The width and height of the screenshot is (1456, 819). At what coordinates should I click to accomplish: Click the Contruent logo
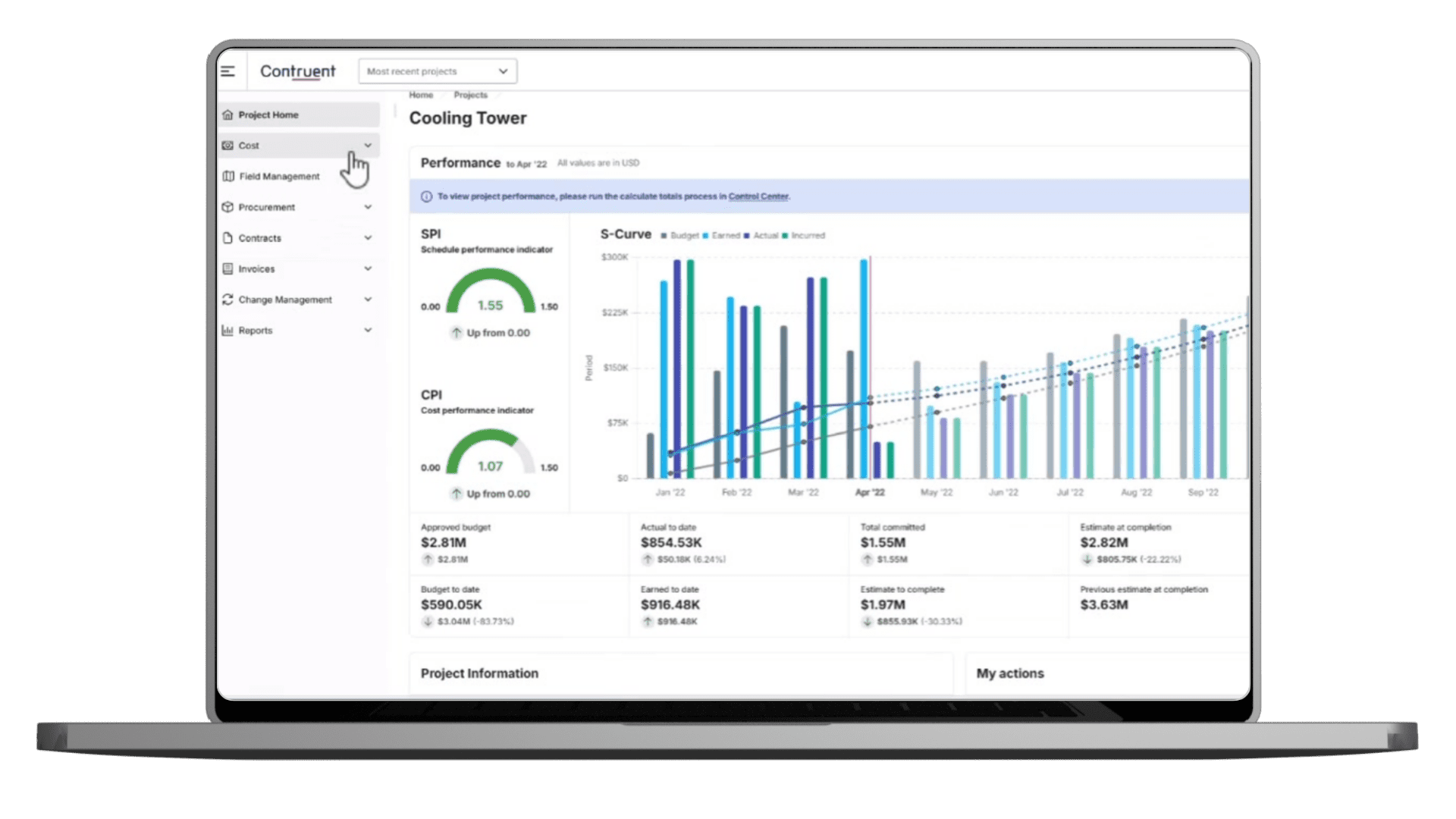coord(297,71)
